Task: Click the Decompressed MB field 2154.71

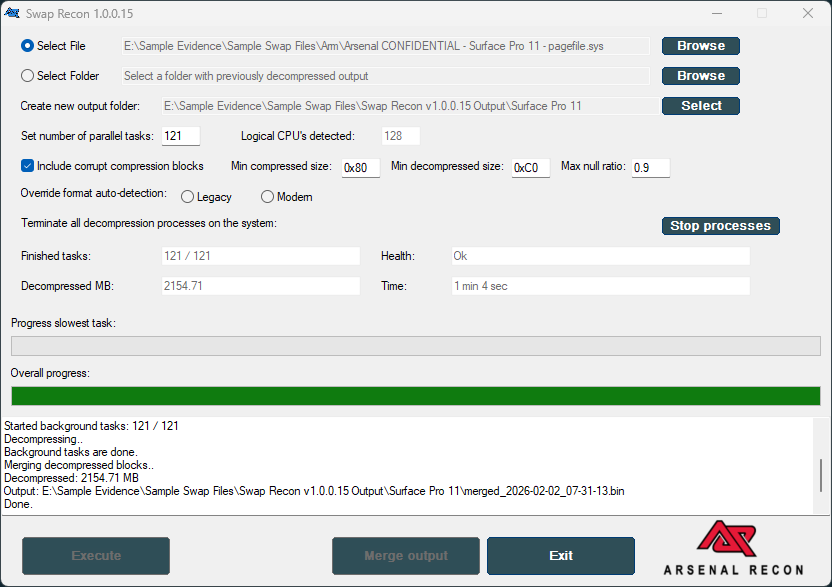Action: pos(261,286)
